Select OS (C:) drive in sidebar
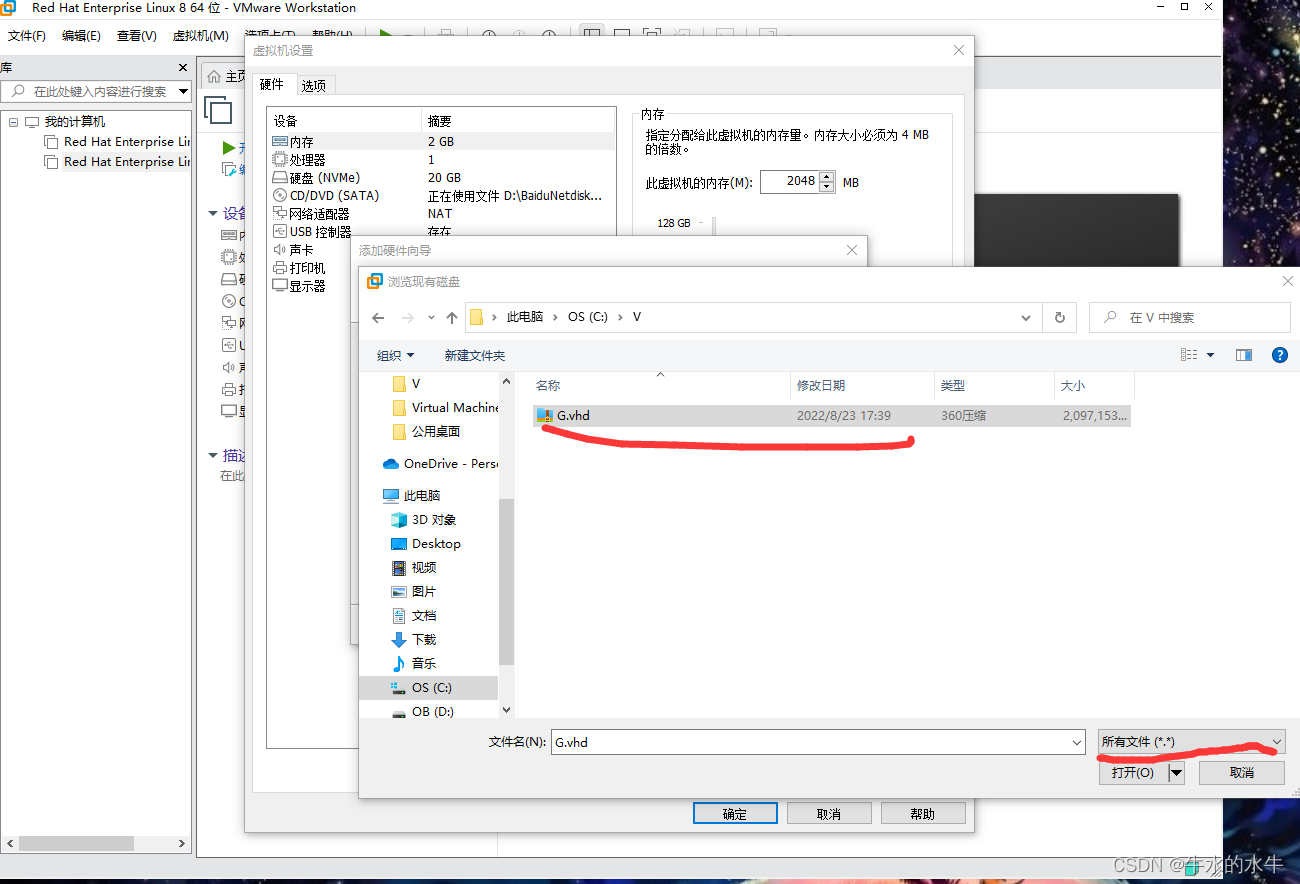The image size is (1300, 884). pos(428,688)
